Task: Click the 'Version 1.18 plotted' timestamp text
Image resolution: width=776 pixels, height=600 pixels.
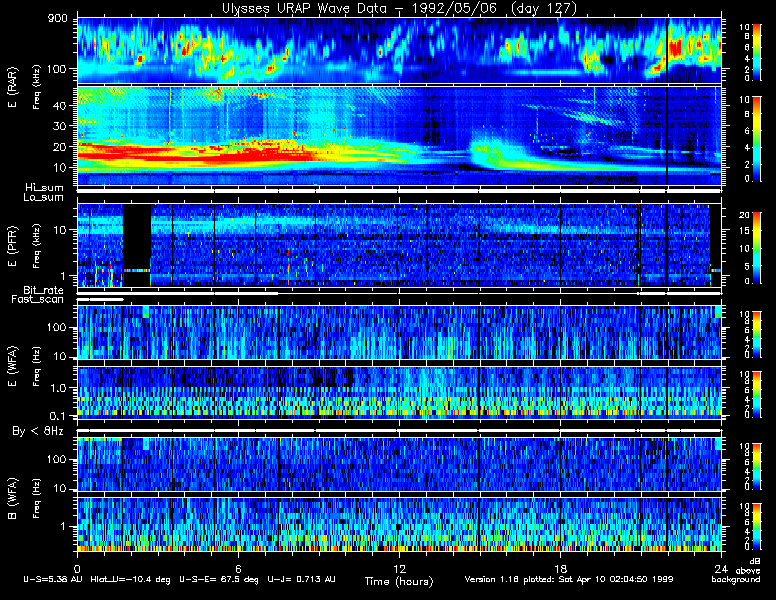Action: coord(569,579)
